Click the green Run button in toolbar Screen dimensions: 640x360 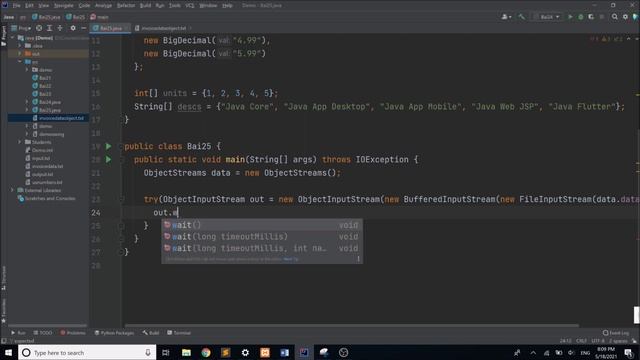tap(570, 17)
